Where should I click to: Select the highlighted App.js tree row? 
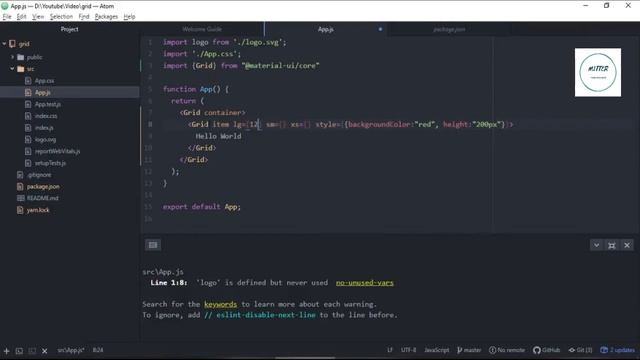tap(70, 93)
